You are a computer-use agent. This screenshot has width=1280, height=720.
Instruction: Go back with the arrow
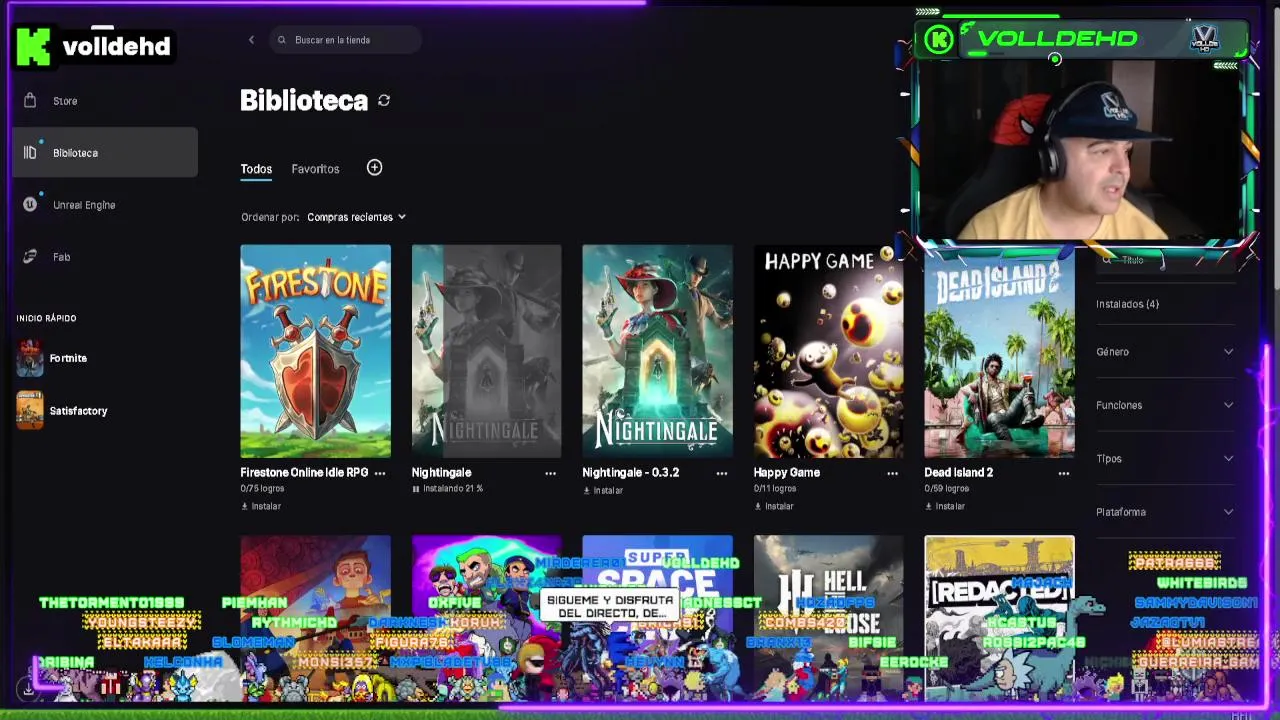pos(251,40)
